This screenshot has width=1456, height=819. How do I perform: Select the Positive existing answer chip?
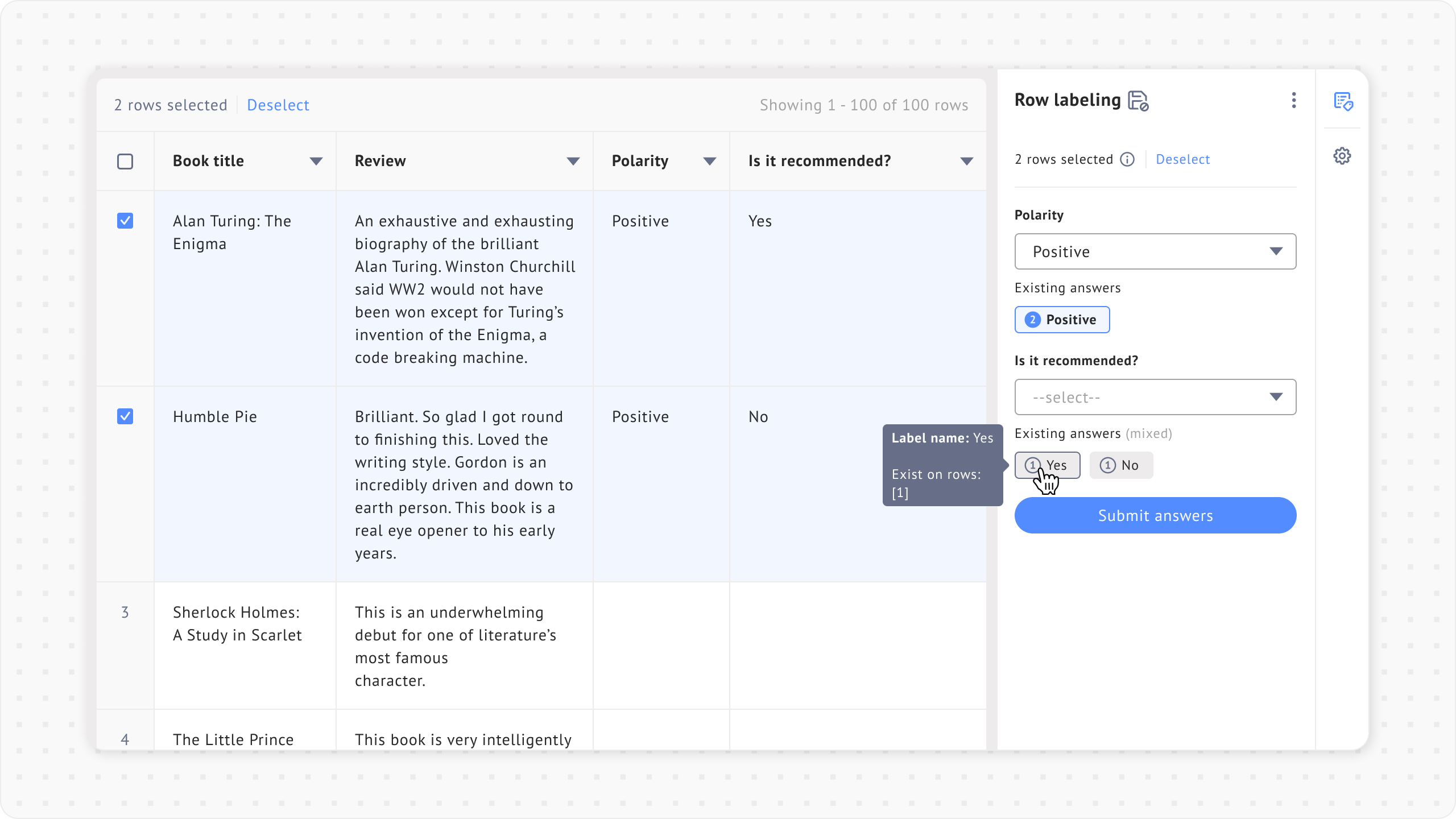point(1062,320)
